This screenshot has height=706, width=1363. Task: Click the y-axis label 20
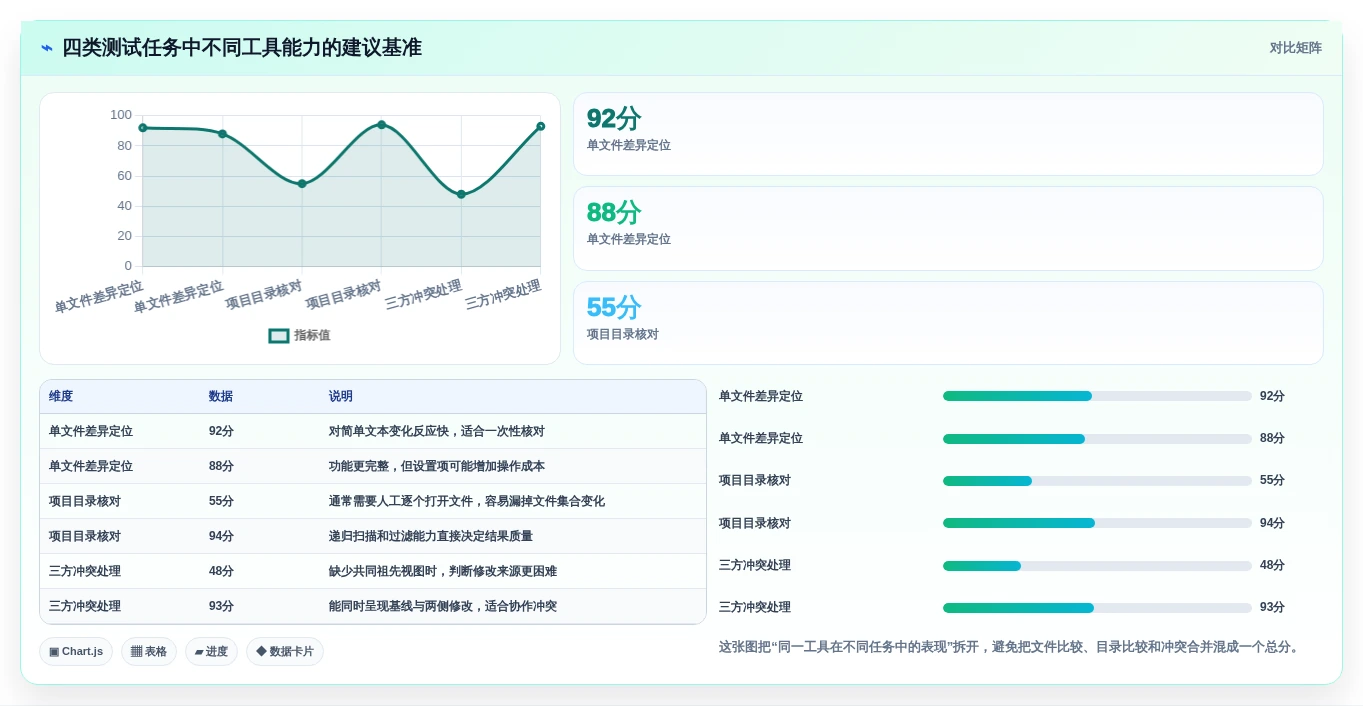tap(125, 236)
